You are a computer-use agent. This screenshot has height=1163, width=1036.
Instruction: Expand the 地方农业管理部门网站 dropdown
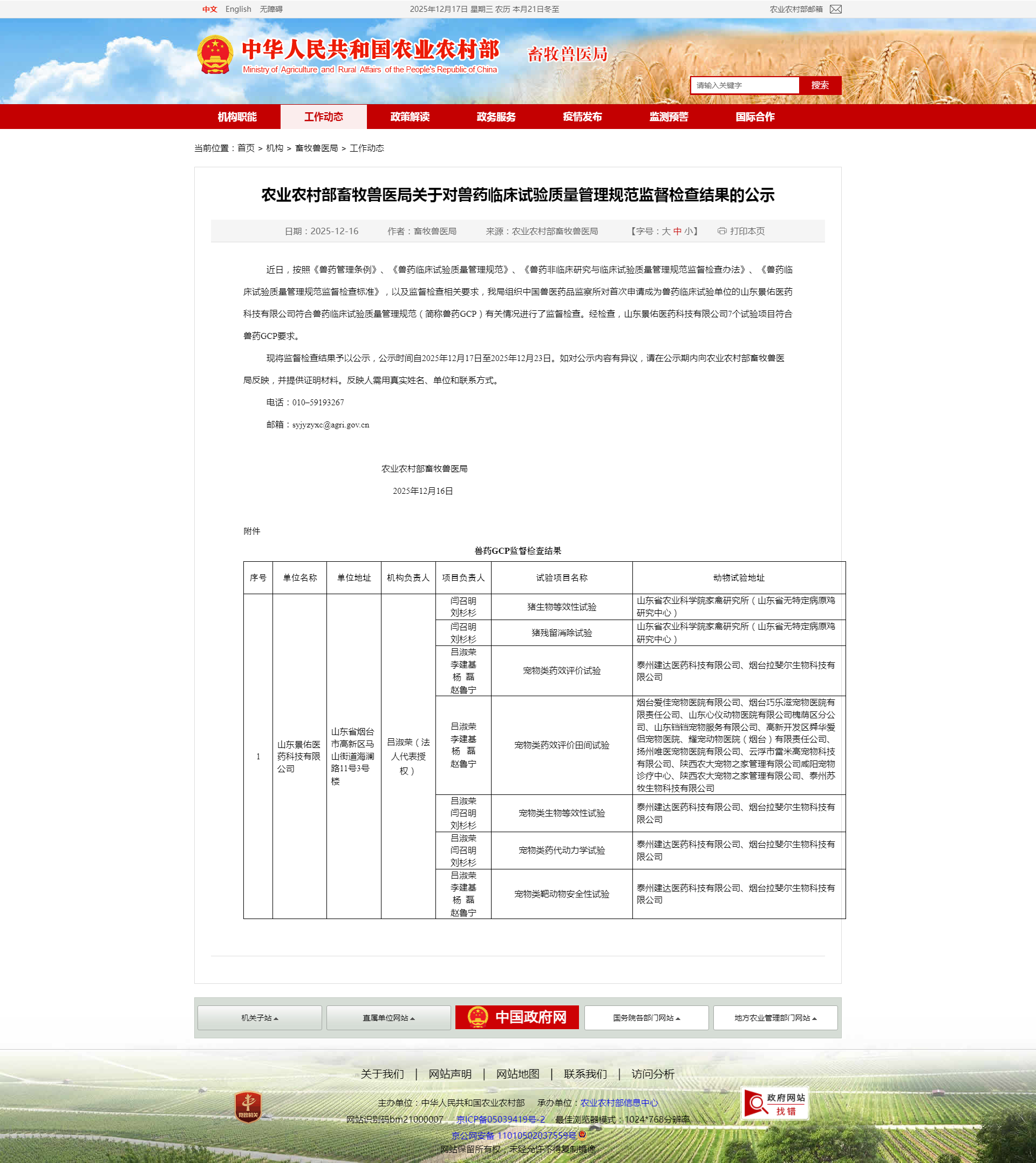click(x=775, y=1018)
